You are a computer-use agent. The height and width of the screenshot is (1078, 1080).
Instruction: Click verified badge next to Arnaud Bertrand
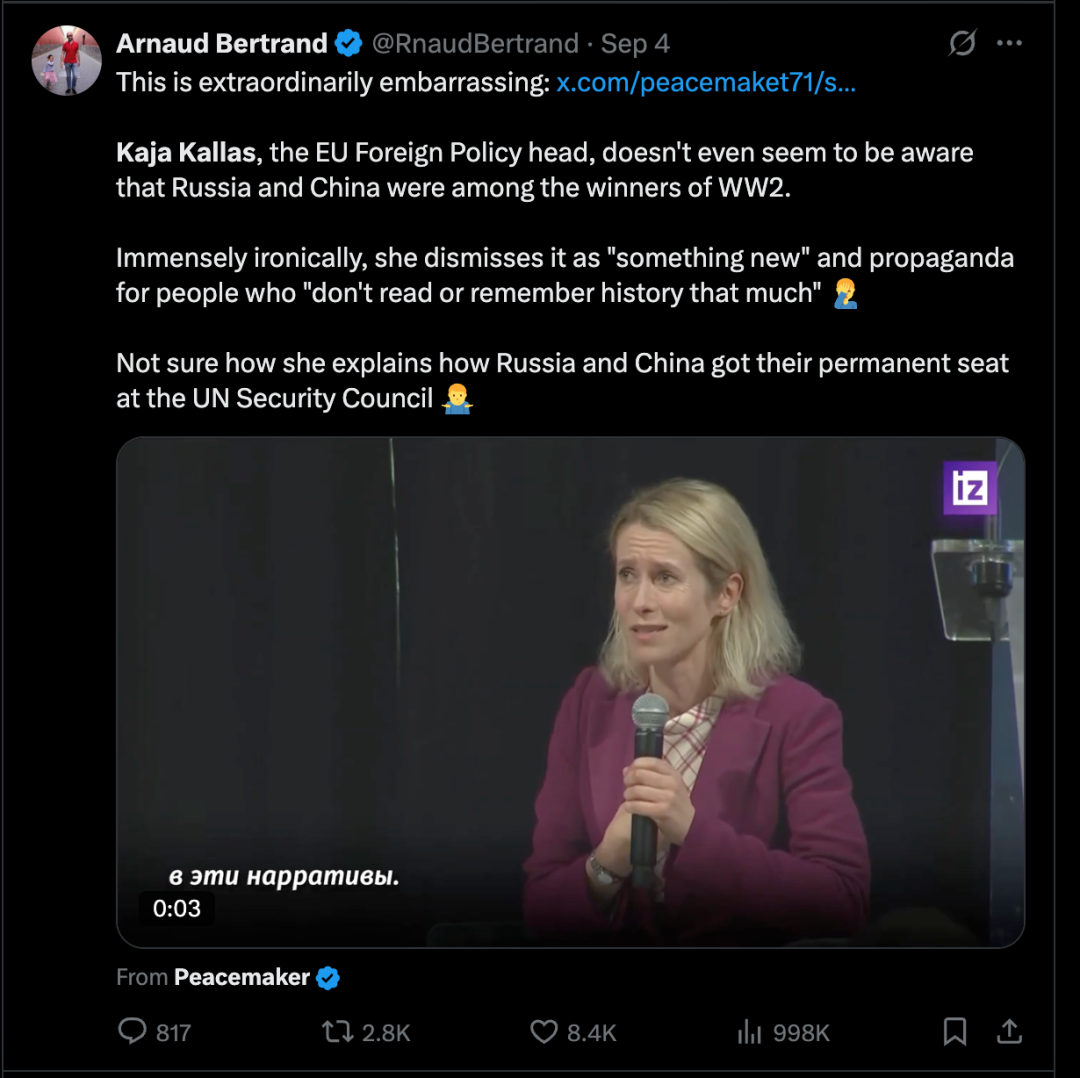click(x=349, y=43)
